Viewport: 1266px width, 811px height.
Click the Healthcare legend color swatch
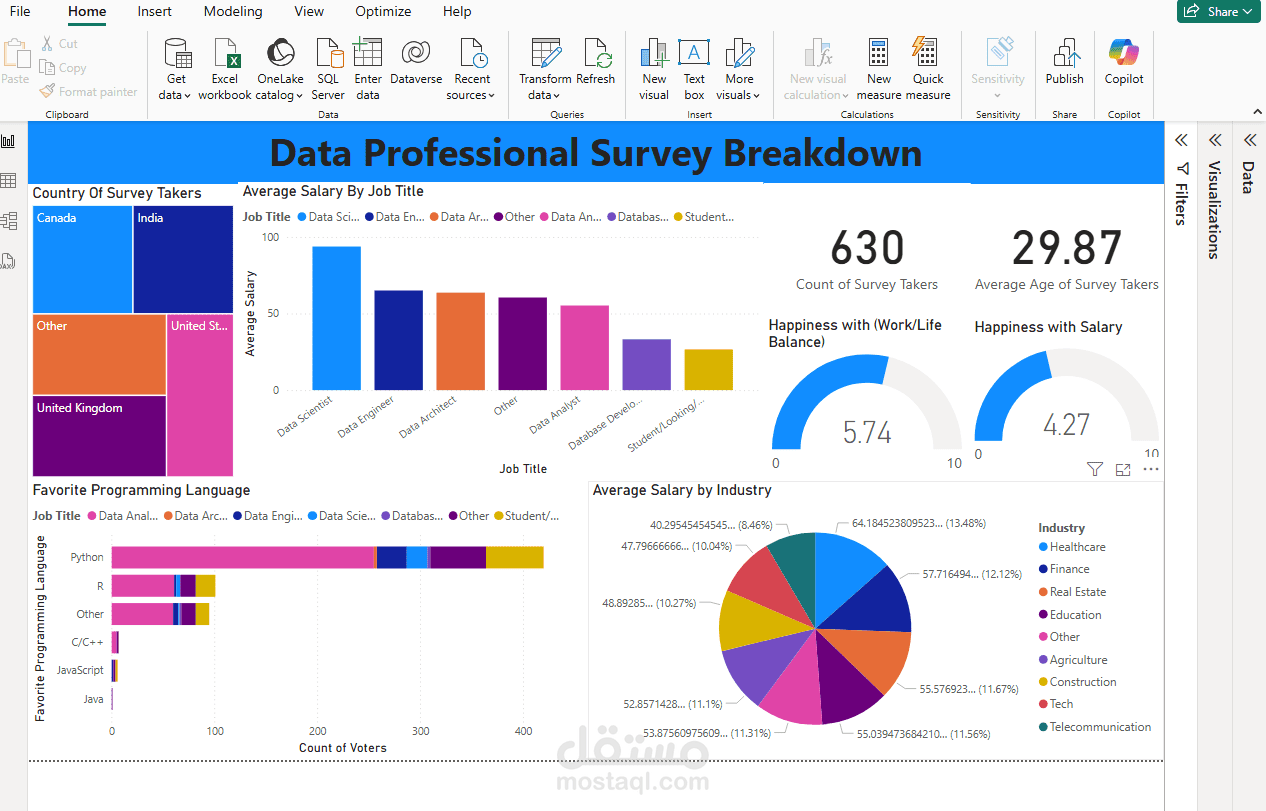tap(1043, 546)
